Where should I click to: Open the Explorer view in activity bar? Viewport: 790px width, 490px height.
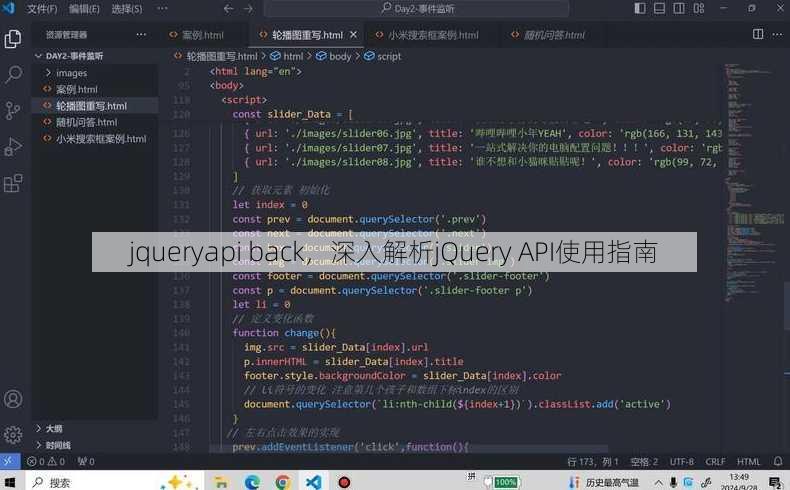(13, 39)
